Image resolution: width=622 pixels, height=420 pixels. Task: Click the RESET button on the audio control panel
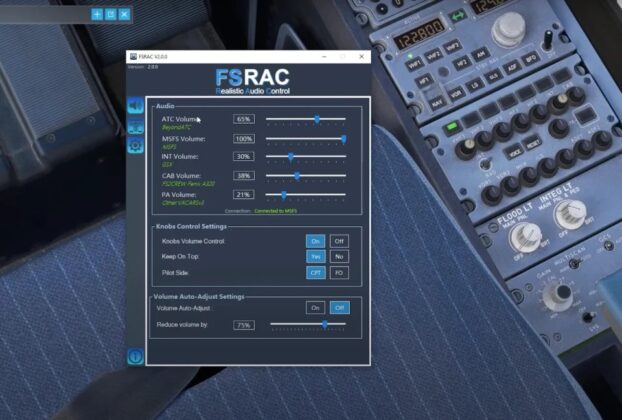tap(533, 143)
